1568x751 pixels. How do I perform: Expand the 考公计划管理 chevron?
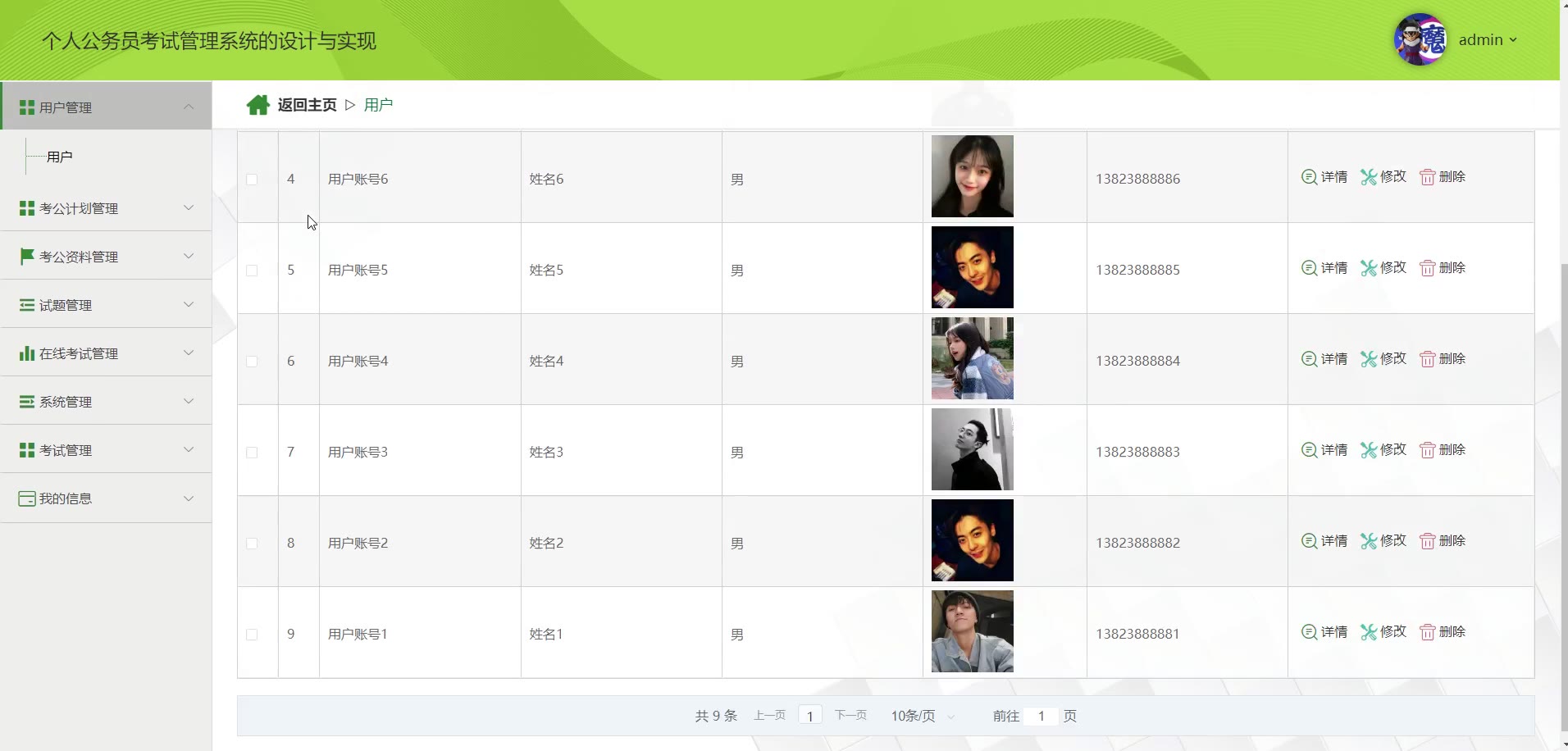click(189, 207)
